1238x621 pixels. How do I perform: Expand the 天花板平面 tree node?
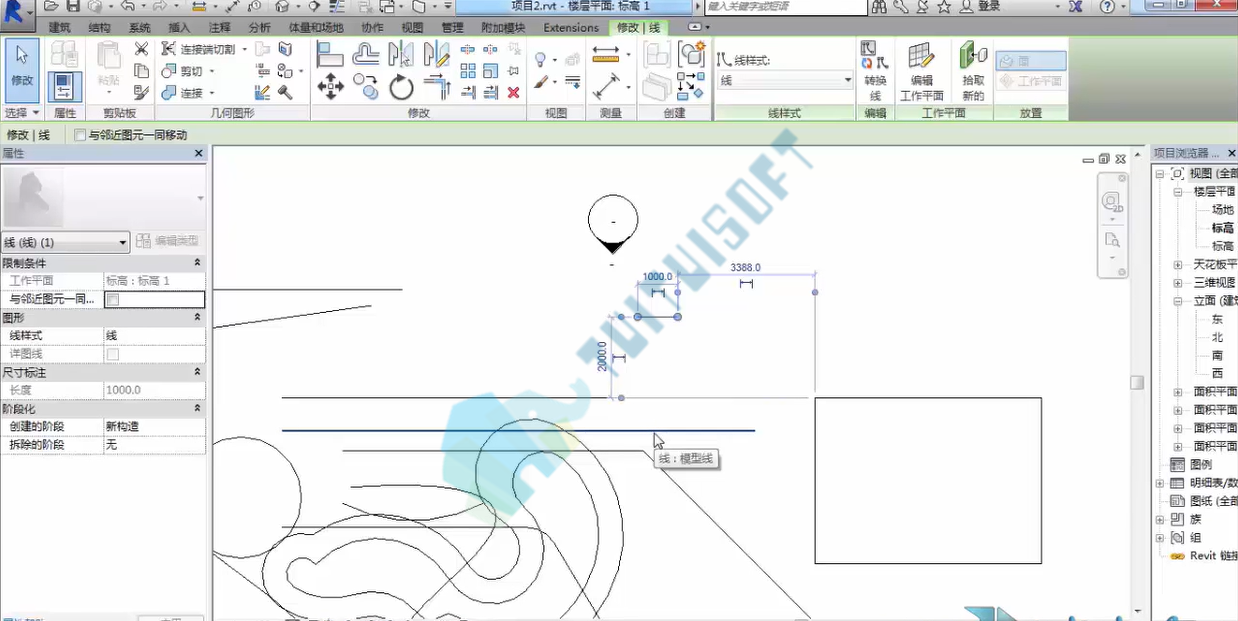(1178, 265)
